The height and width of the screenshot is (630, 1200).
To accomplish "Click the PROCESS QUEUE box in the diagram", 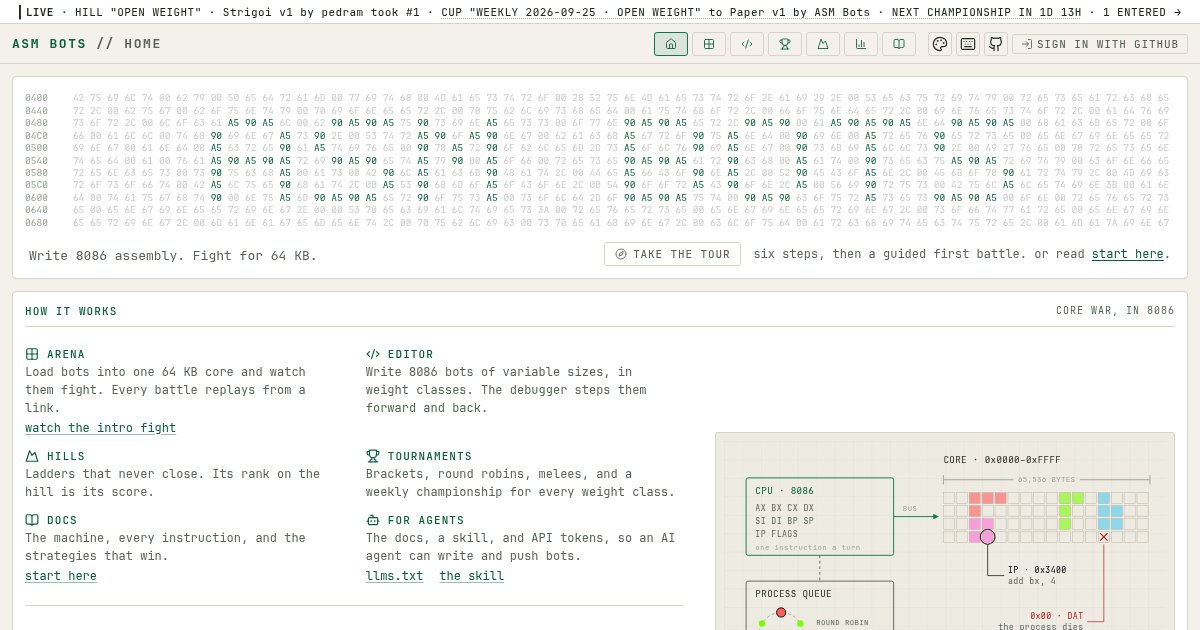I will (819, 605).
